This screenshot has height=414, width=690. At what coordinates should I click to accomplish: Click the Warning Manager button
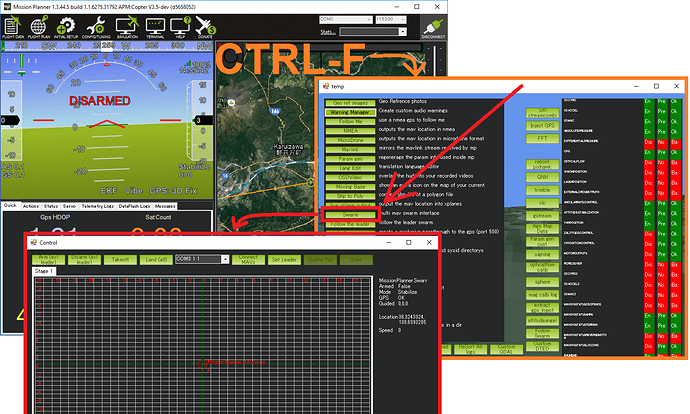click(350, 112)
